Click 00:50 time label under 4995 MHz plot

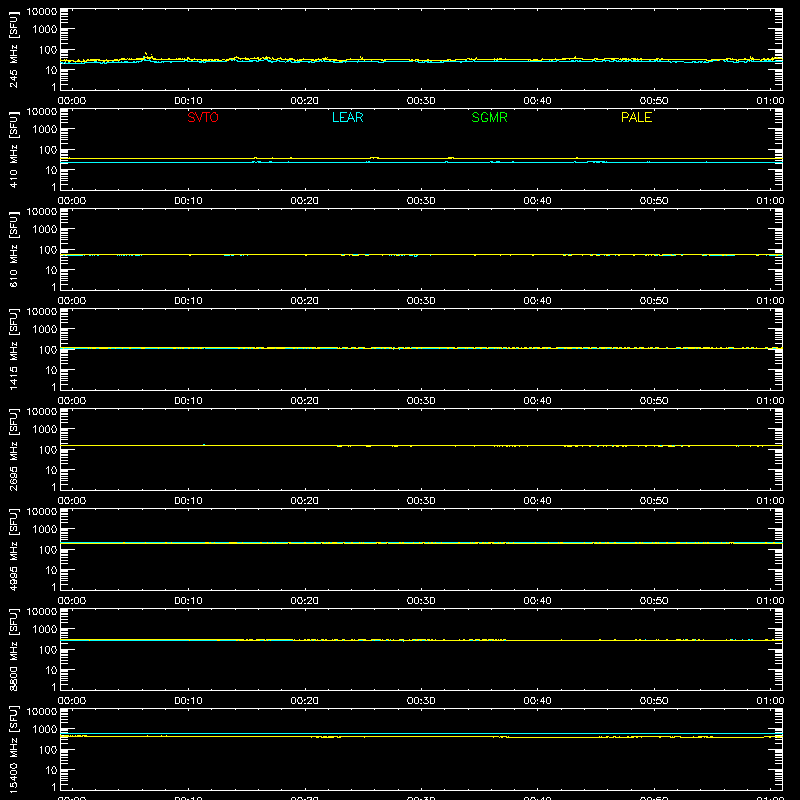654,601
